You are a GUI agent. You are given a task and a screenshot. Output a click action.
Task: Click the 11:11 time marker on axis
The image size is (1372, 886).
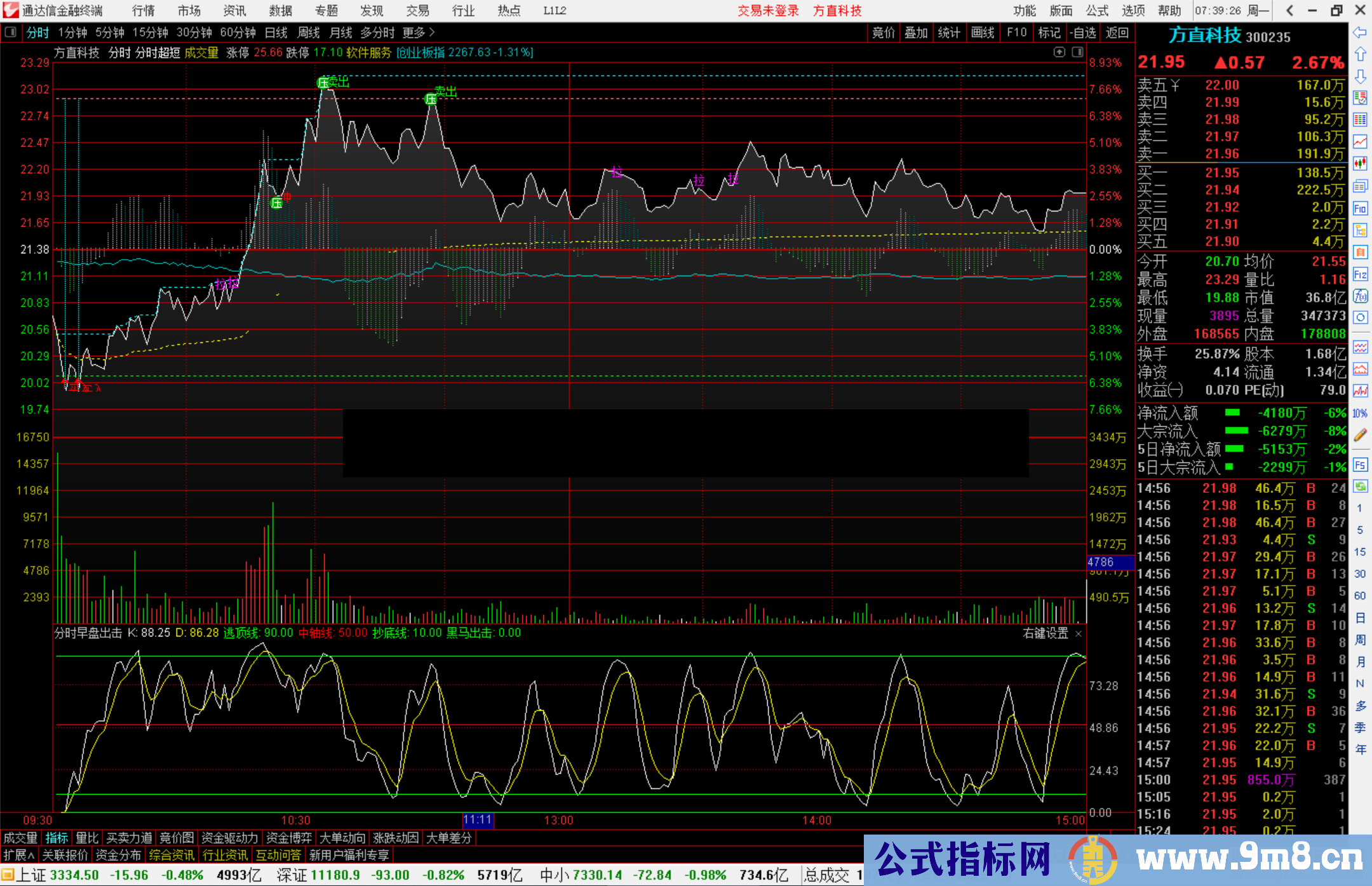click(x=478, y=819)
